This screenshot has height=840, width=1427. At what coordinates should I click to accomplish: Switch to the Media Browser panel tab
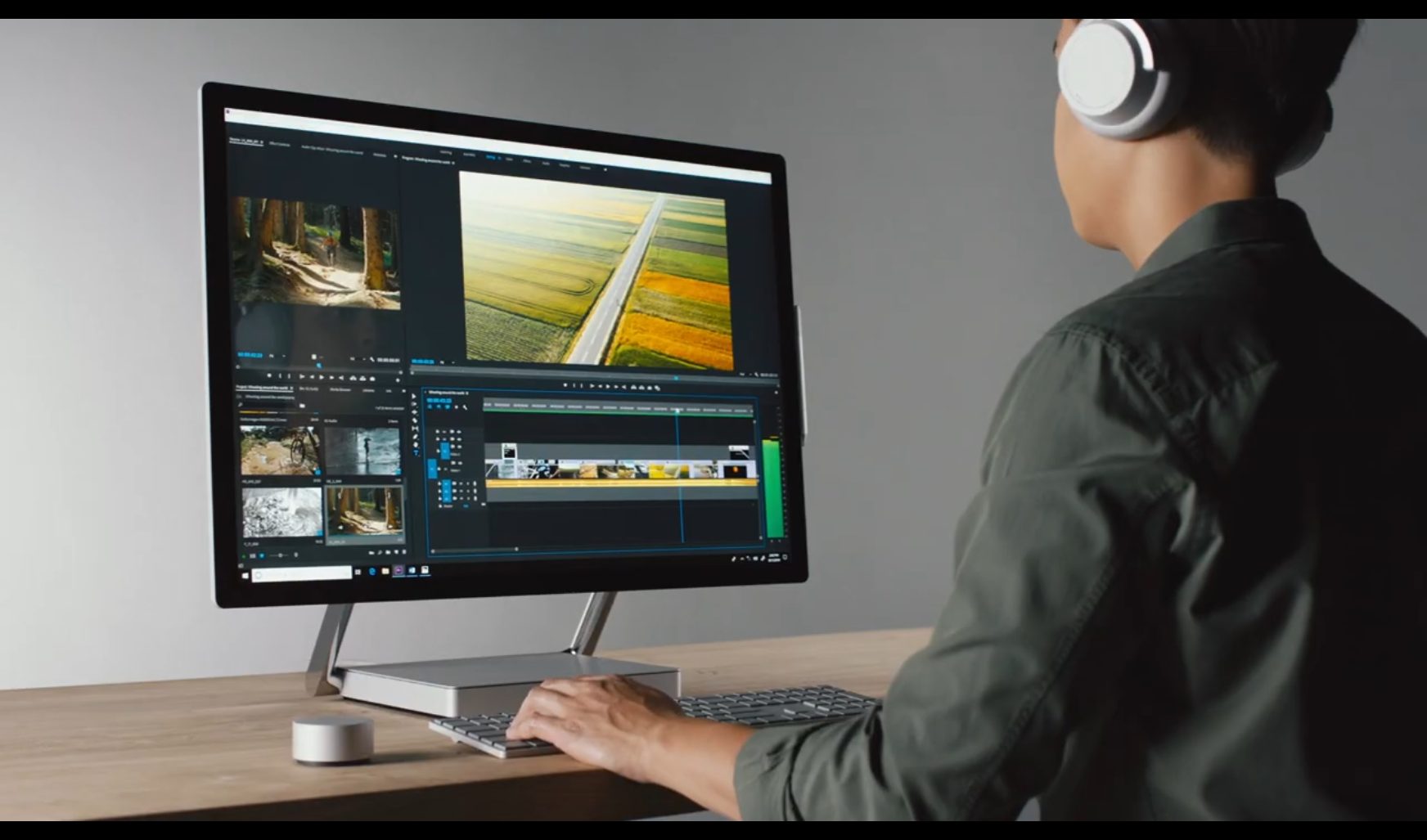(340, 389)
